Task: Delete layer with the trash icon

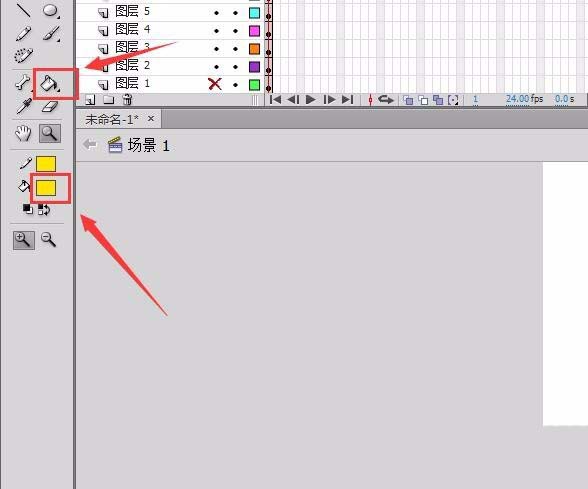Action: coord(128,99)
